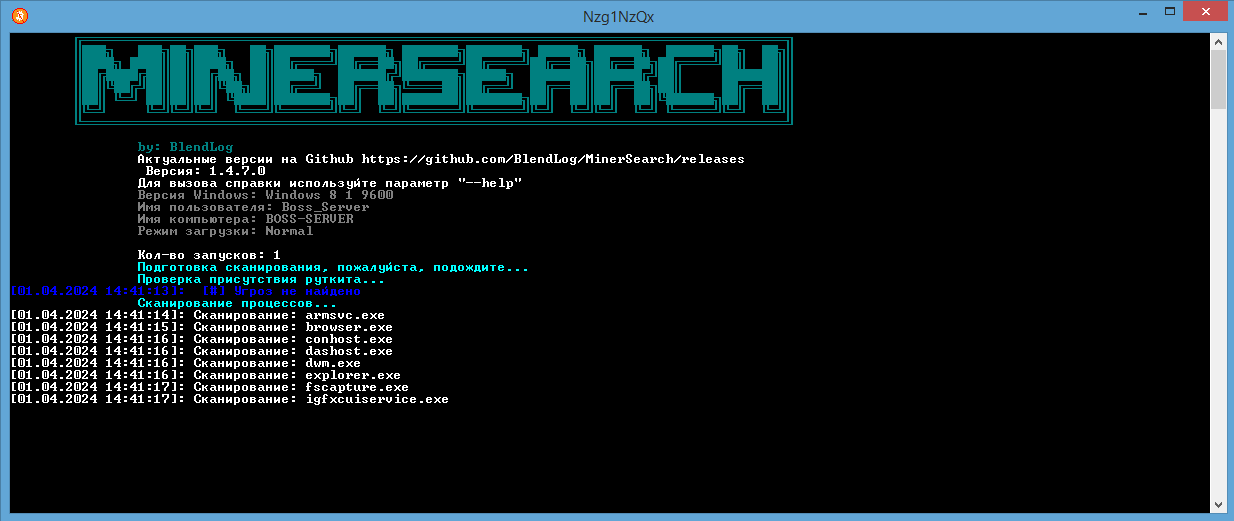
Task: Click the 'Кол-во запусков: 1' line
Action: (209, 255)
